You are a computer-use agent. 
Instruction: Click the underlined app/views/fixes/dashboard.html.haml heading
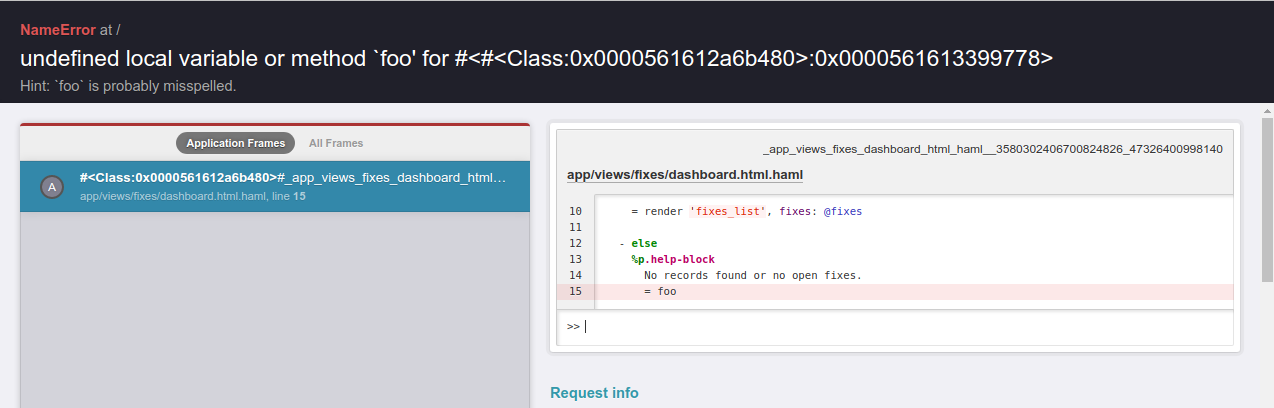[x=684, y=175]
